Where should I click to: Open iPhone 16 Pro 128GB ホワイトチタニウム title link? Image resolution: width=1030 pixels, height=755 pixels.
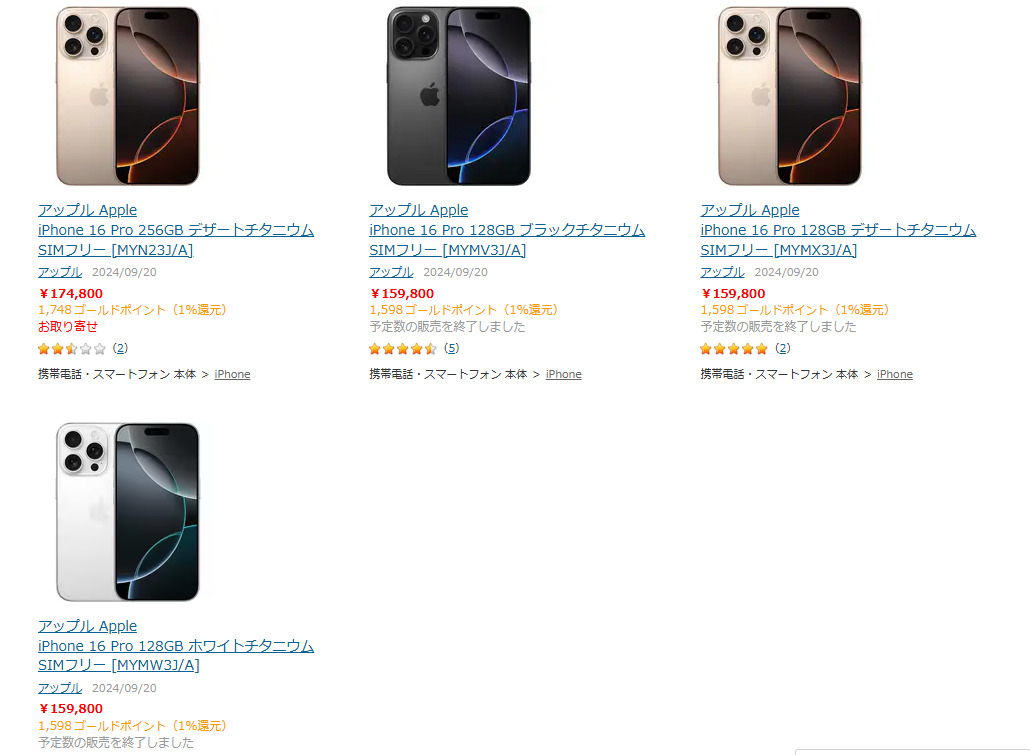tap(176, 646)
